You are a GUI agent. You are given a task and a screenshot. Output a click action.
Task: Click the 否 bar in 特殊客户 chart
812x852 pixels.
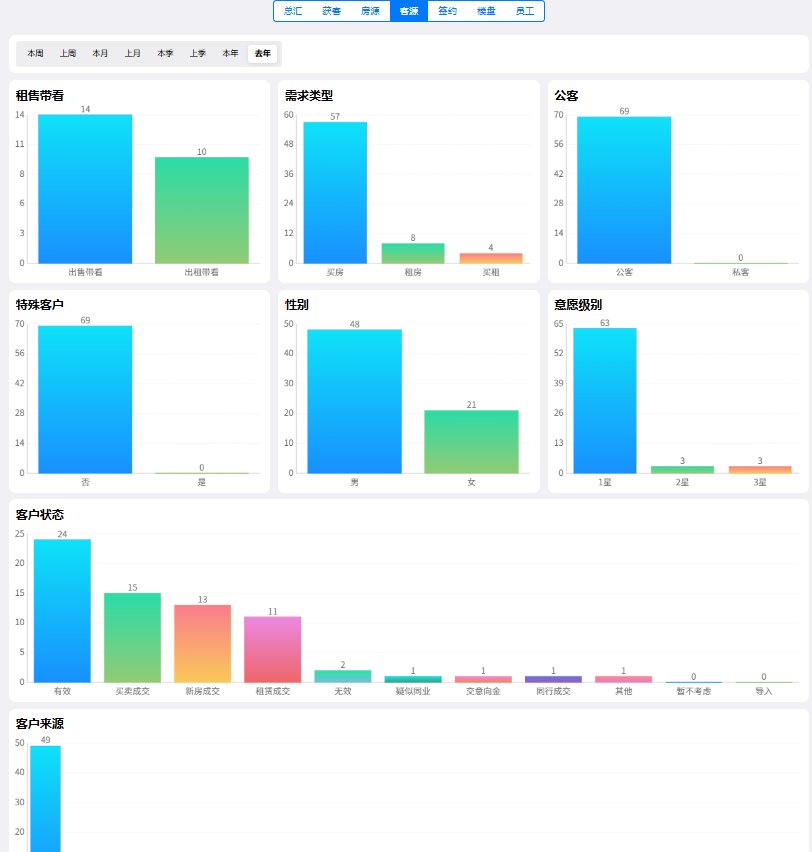(85, 399)
